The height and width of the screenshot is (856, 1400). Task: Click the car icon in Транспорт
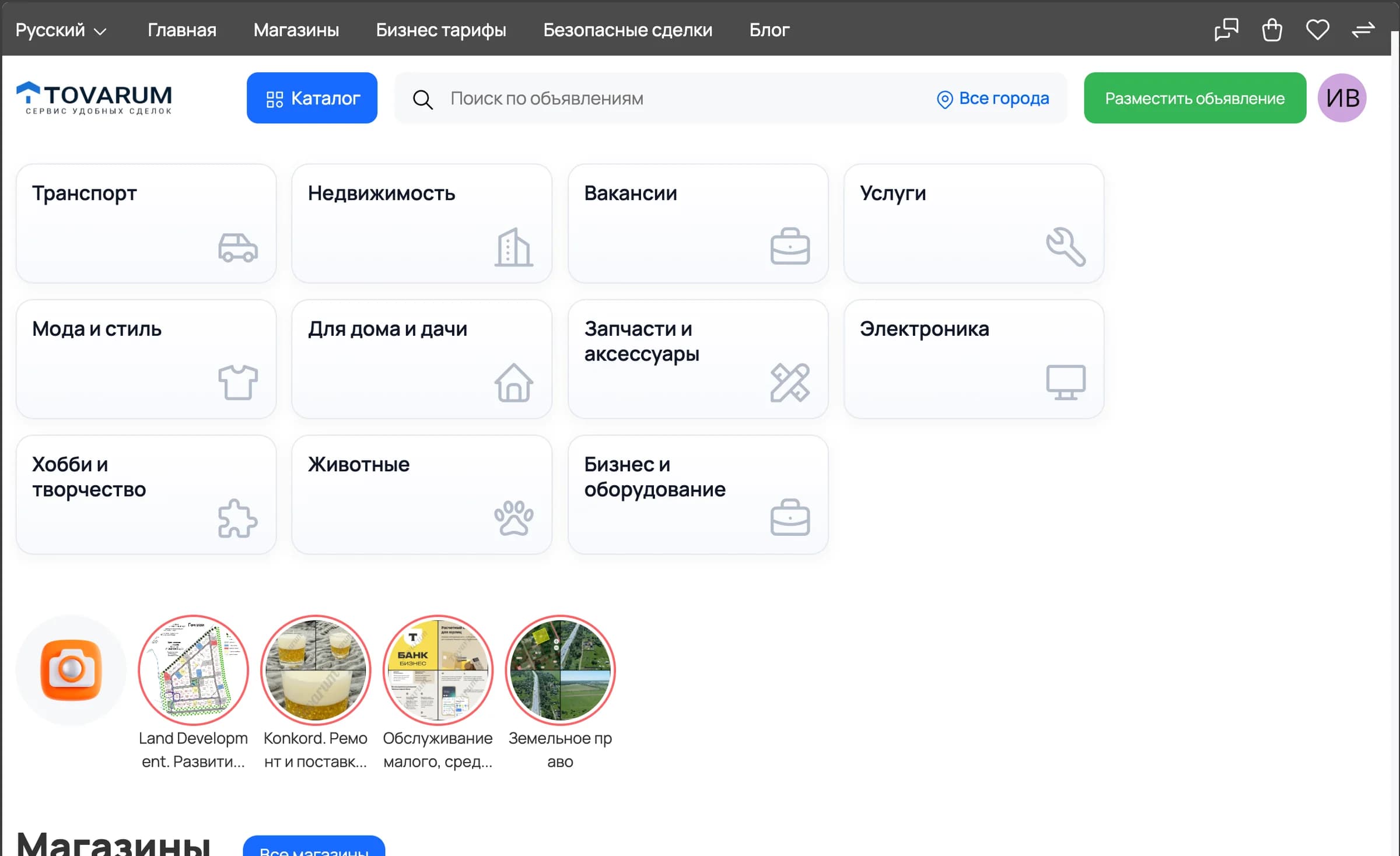click(x=238, y=247)
